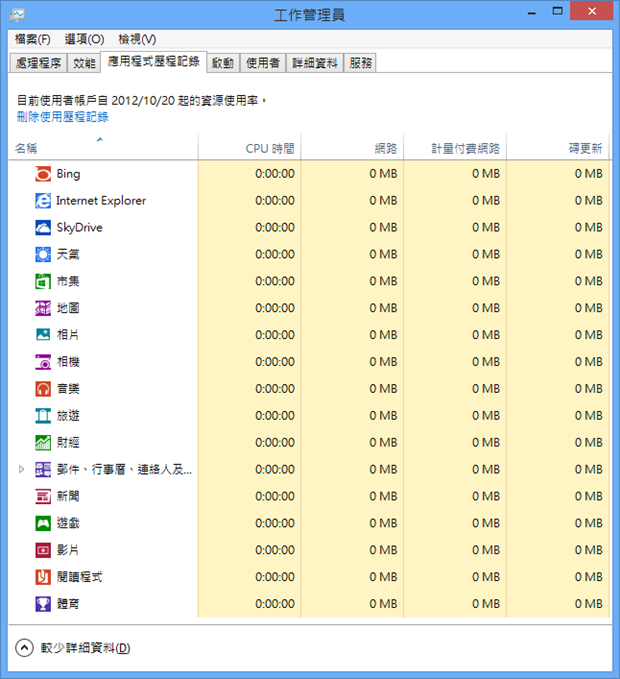Open the 檢視(V) menu
620x679 pixels.
tap(137, 39)
